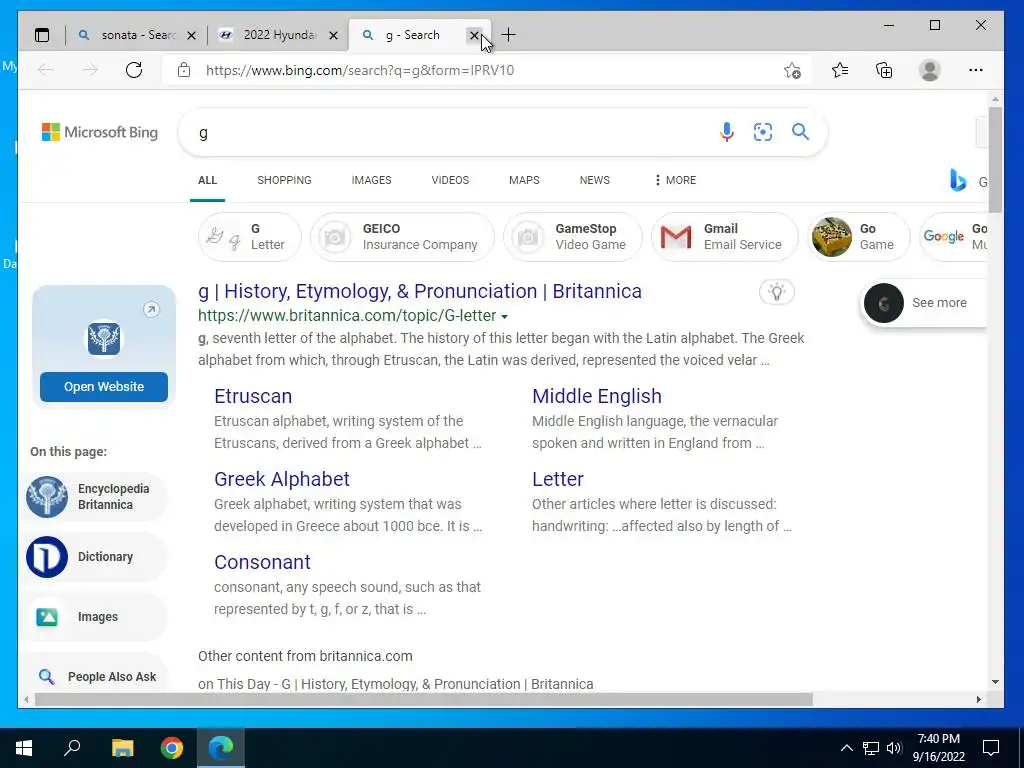This screenshot has height=768, width=1024.
Task: Open Google Chrome from taskbar
Action: [172, 748]
